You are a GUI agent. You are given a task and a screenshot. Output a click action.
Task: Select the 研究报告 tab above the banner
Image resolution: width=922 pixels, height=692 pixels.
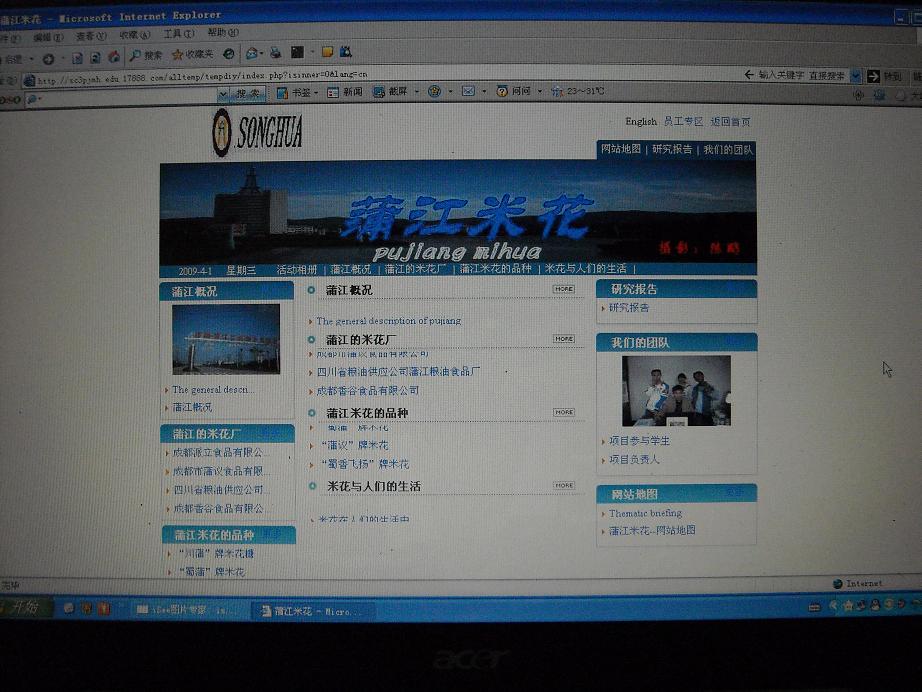[x=672, y=149]
